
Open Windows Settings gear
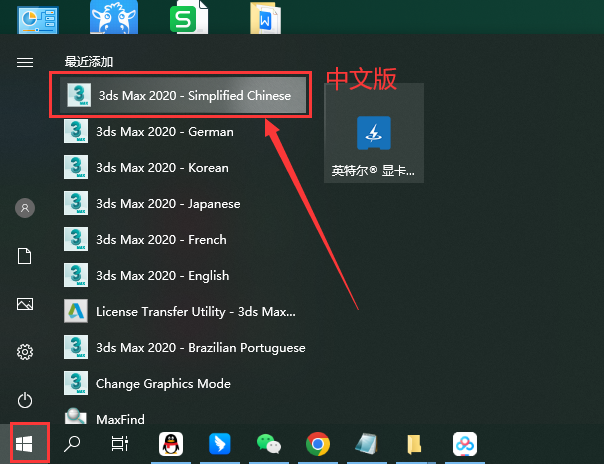click(25, 352)
